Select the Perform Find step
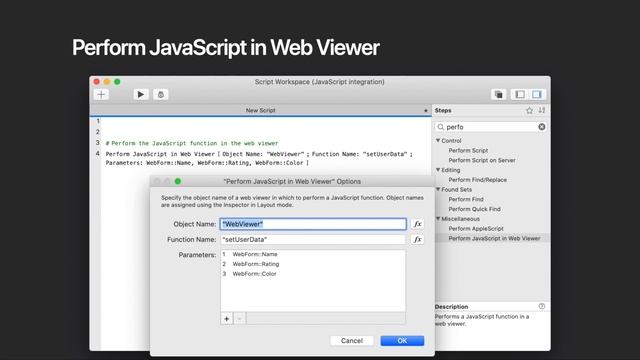This screenshot has width=640, height=360. click(466, 199)
